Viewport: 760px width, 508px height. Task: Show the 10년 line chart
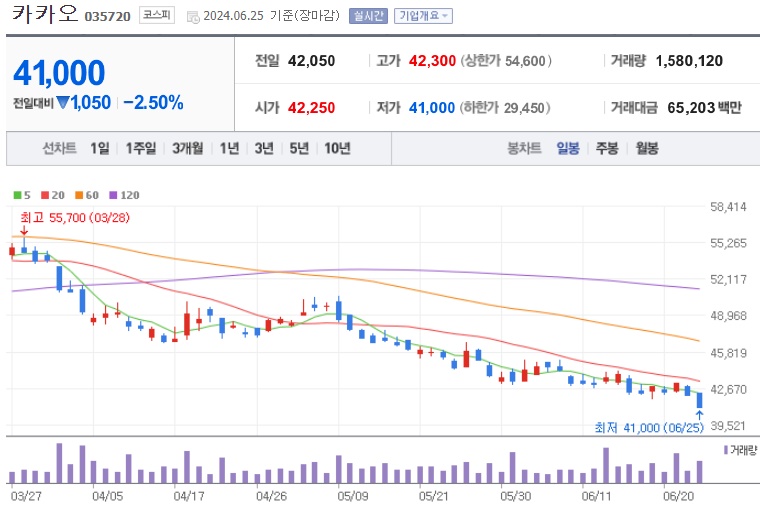[337, 148]
